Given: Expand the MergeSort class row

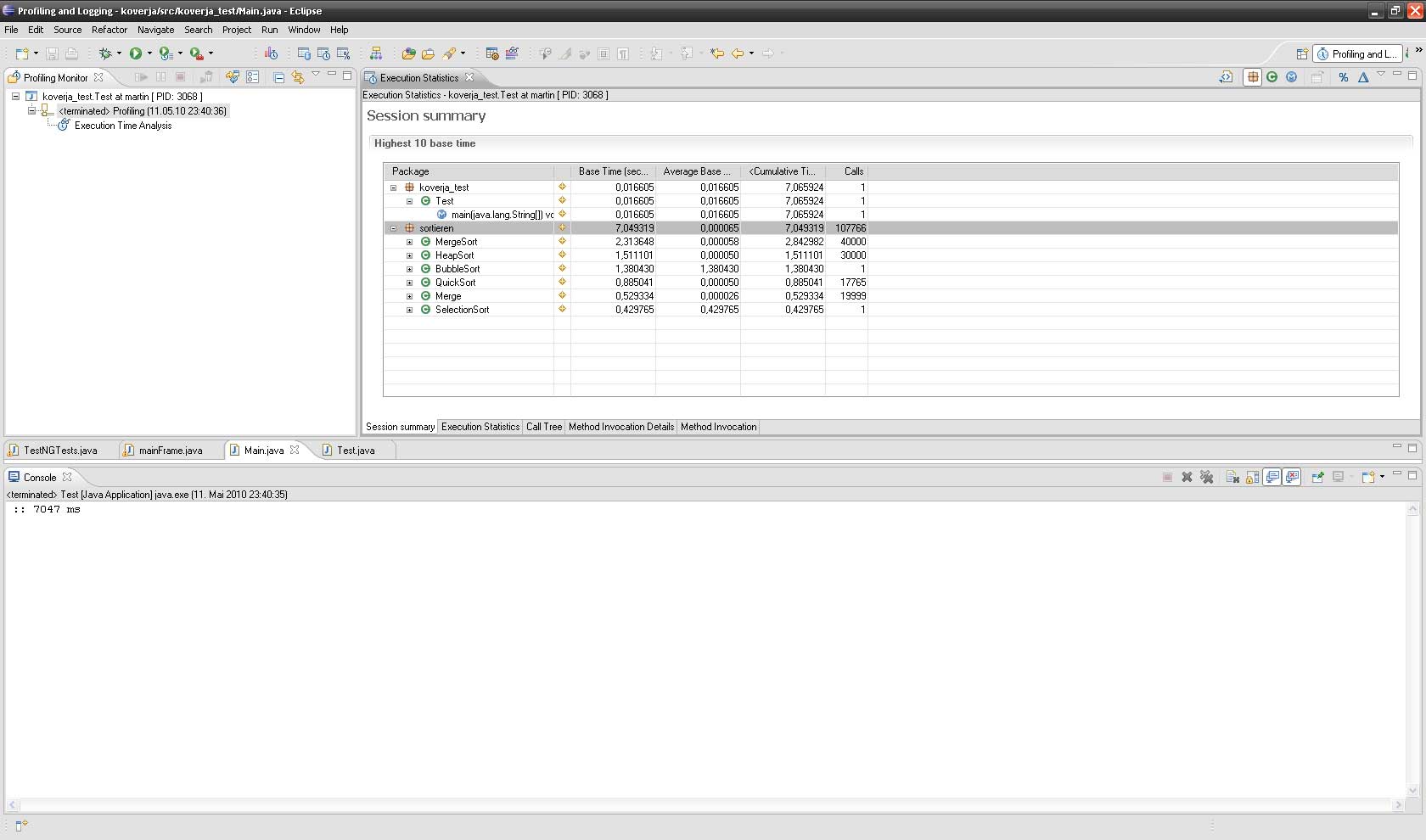Looking at the screenshot, I should pos(409,242).
